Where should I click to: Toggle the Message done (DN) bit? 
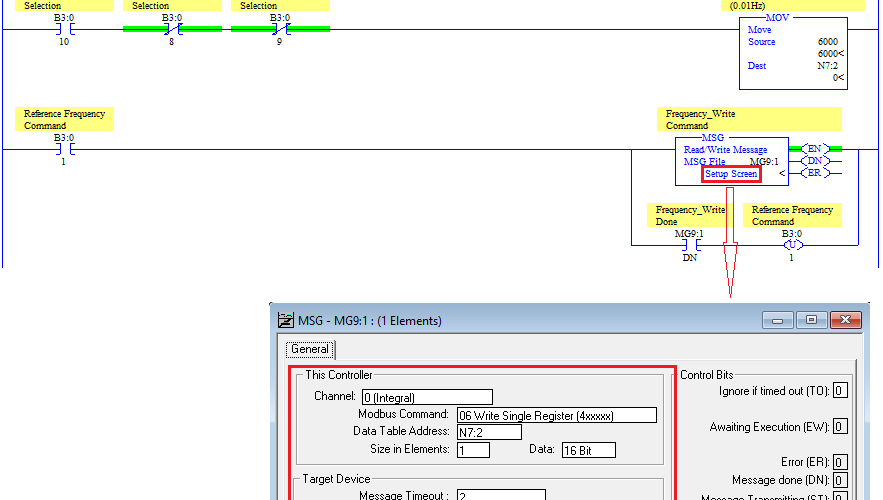click(x=840, y=480)
